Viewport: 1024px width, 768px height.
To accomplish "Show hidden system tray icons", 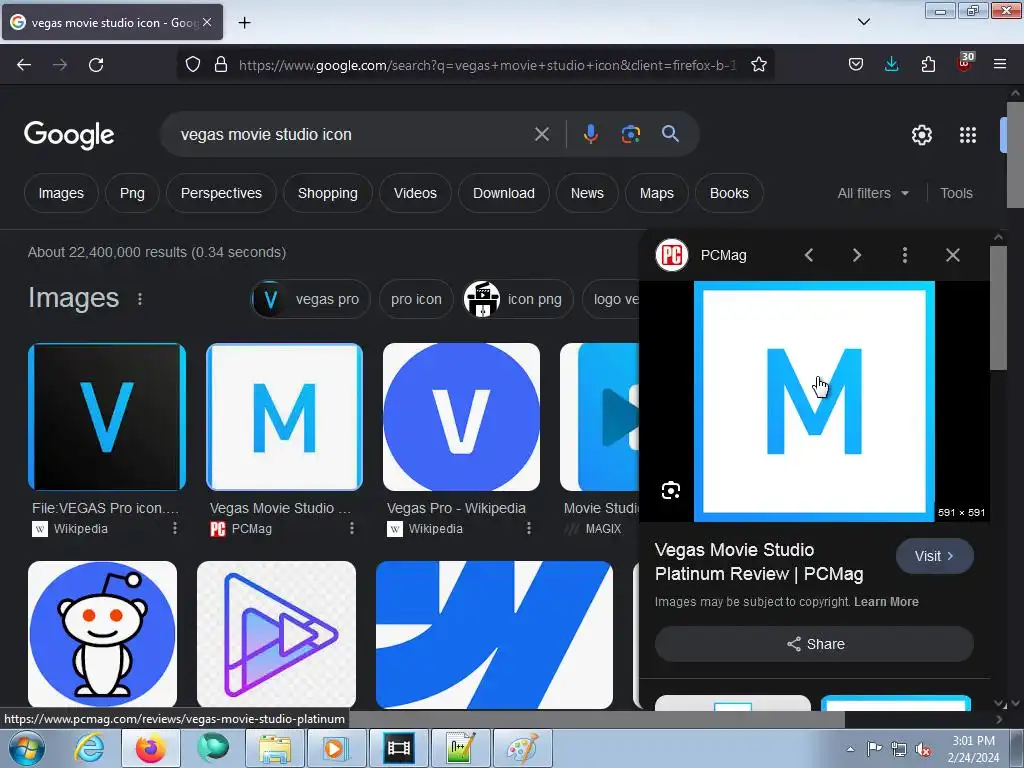I will point(850,749).
